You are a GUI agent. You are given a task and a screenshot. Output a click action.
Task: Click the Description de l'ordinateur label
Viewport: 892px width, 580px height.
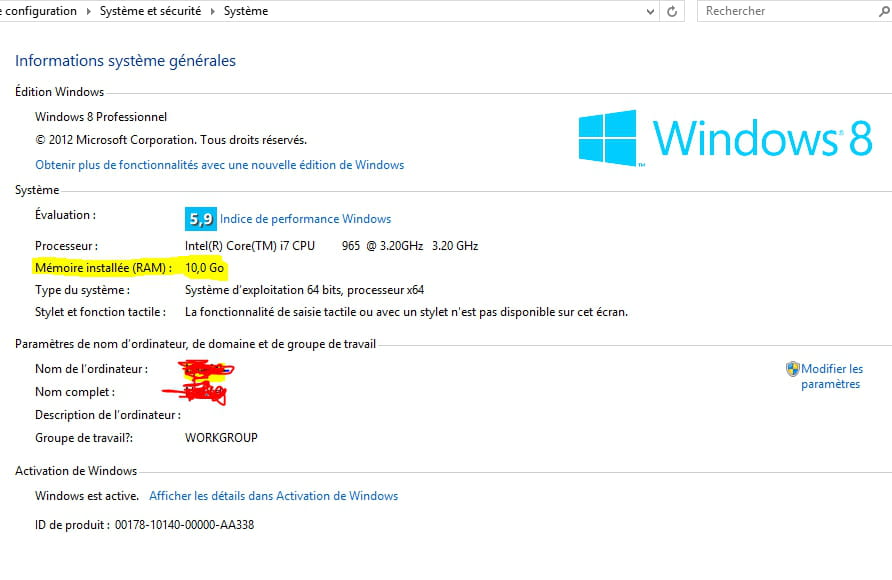108,415
